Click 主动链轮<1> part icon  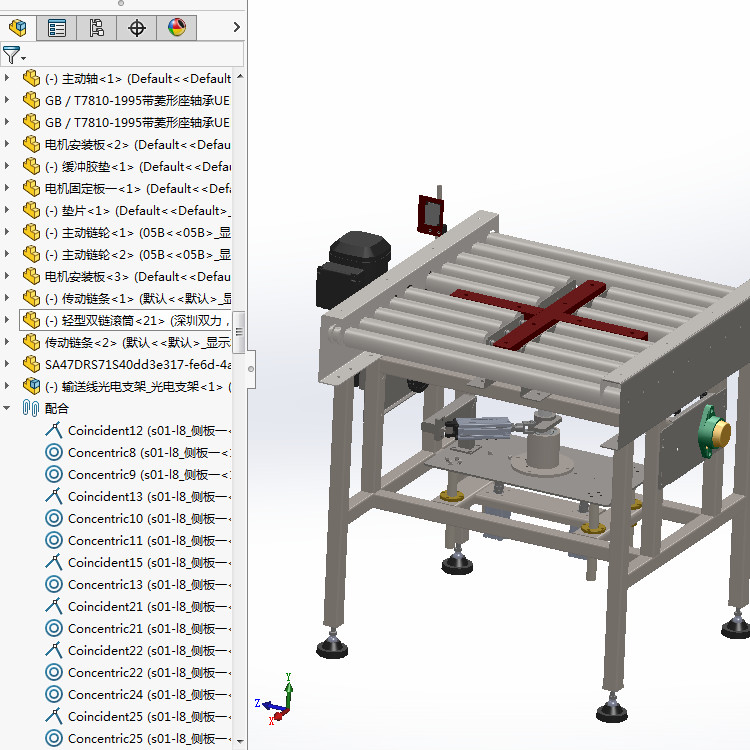pos(31,232)
